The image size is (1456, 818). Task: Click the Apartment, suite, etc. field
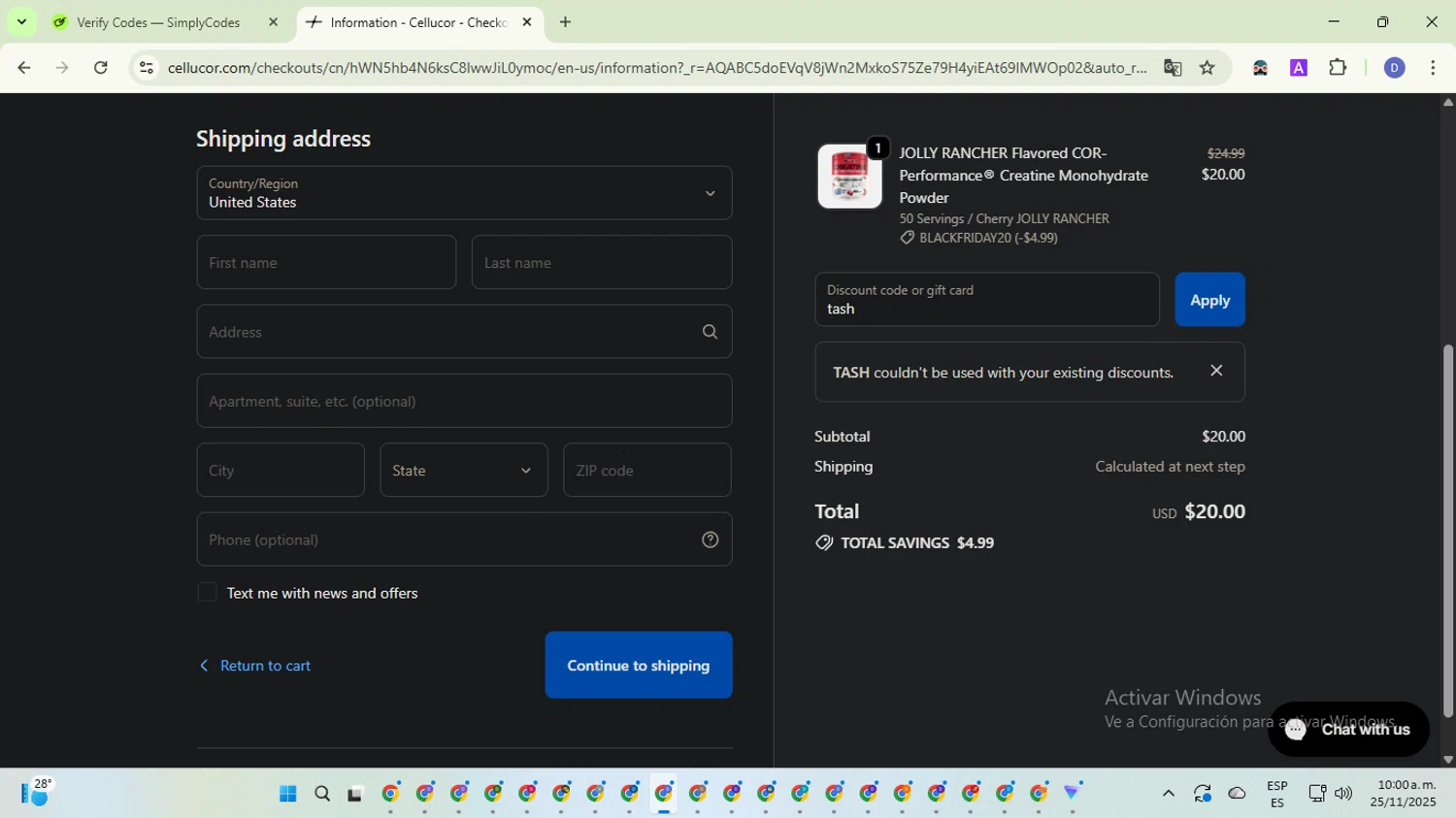pos(464,401)
